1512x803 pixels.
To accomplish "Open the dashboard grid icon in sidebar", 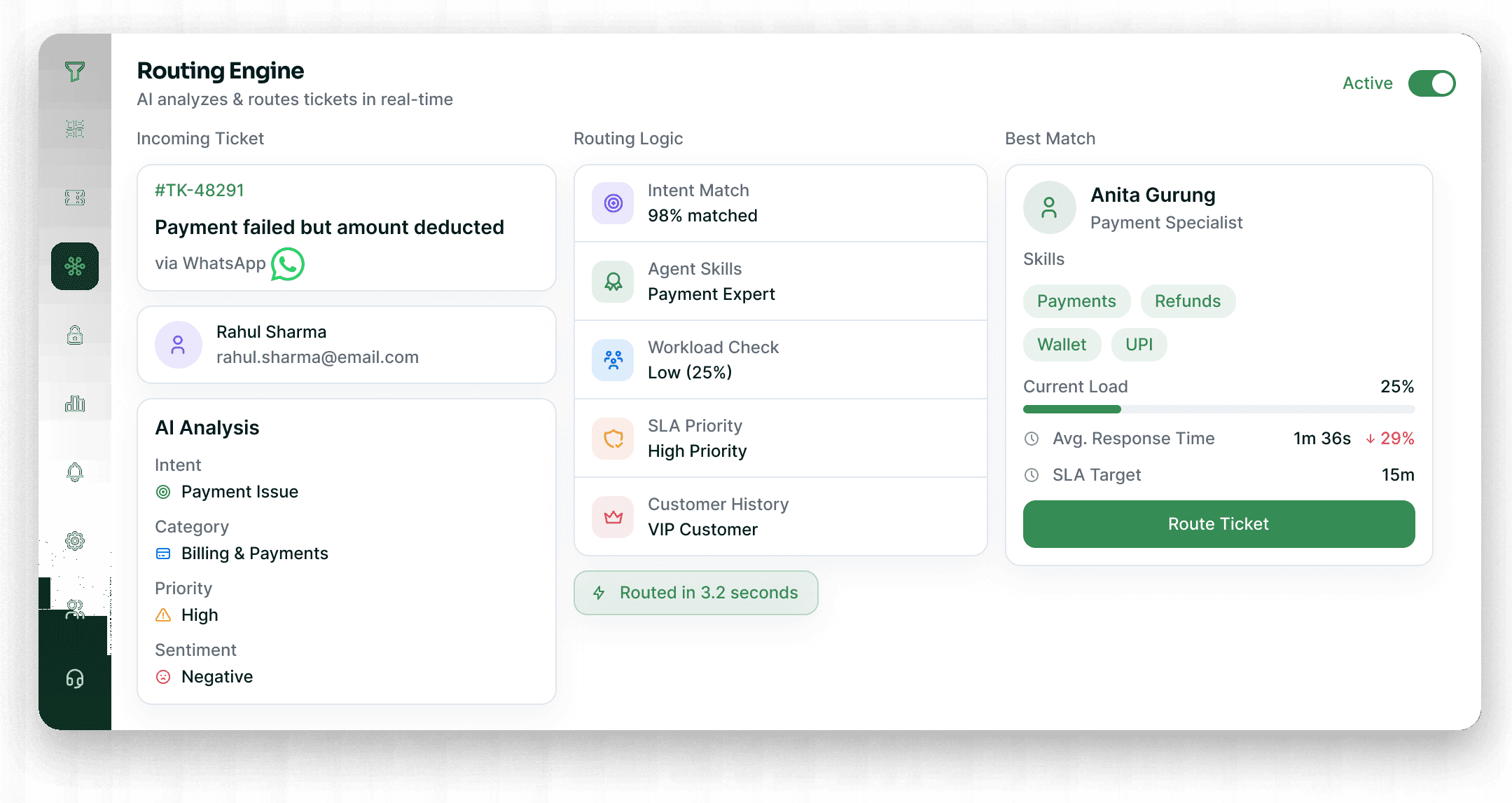I will (75, 129).
